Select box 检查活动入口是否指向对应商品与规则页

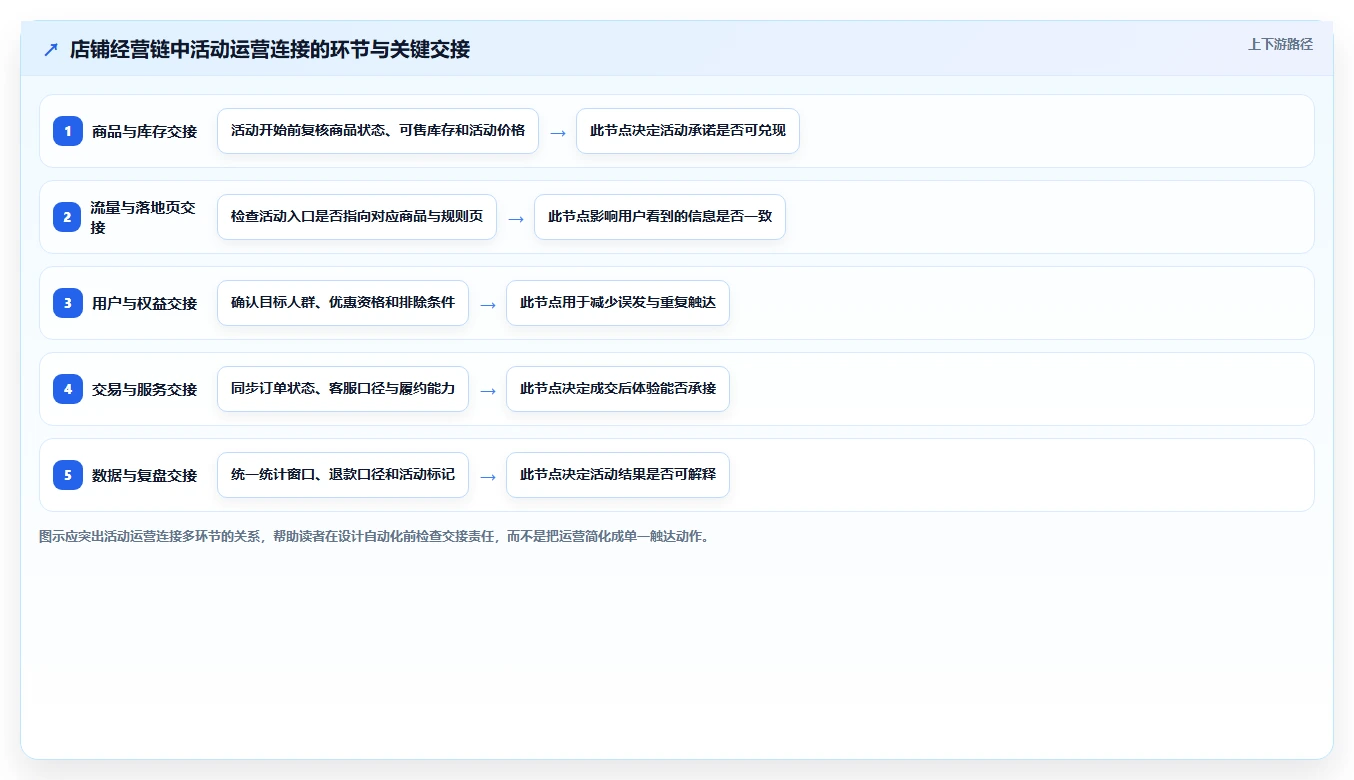point(357,217)
